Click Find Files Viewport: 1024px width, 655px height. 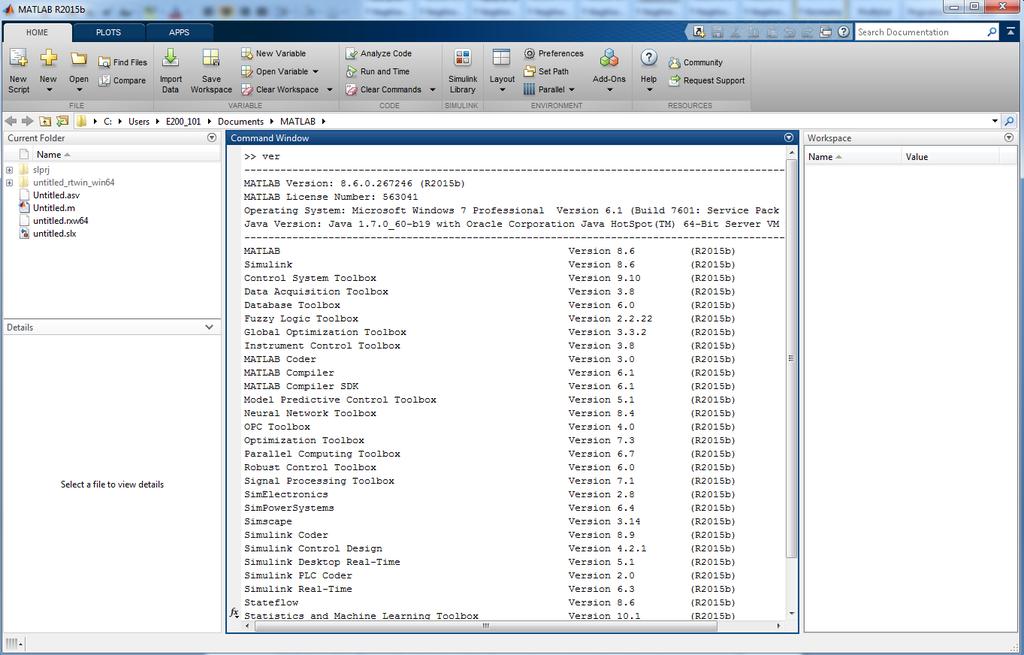pos(123,62)
